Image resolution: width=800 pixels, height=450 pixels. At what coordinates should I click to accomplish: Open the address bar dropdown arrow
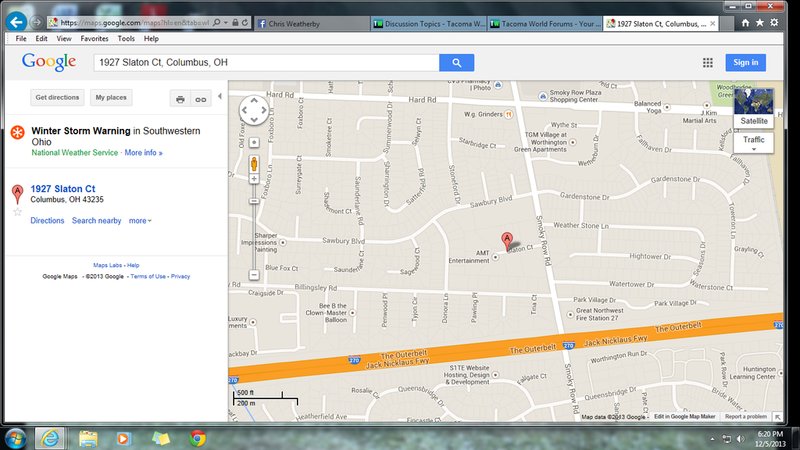226,23
